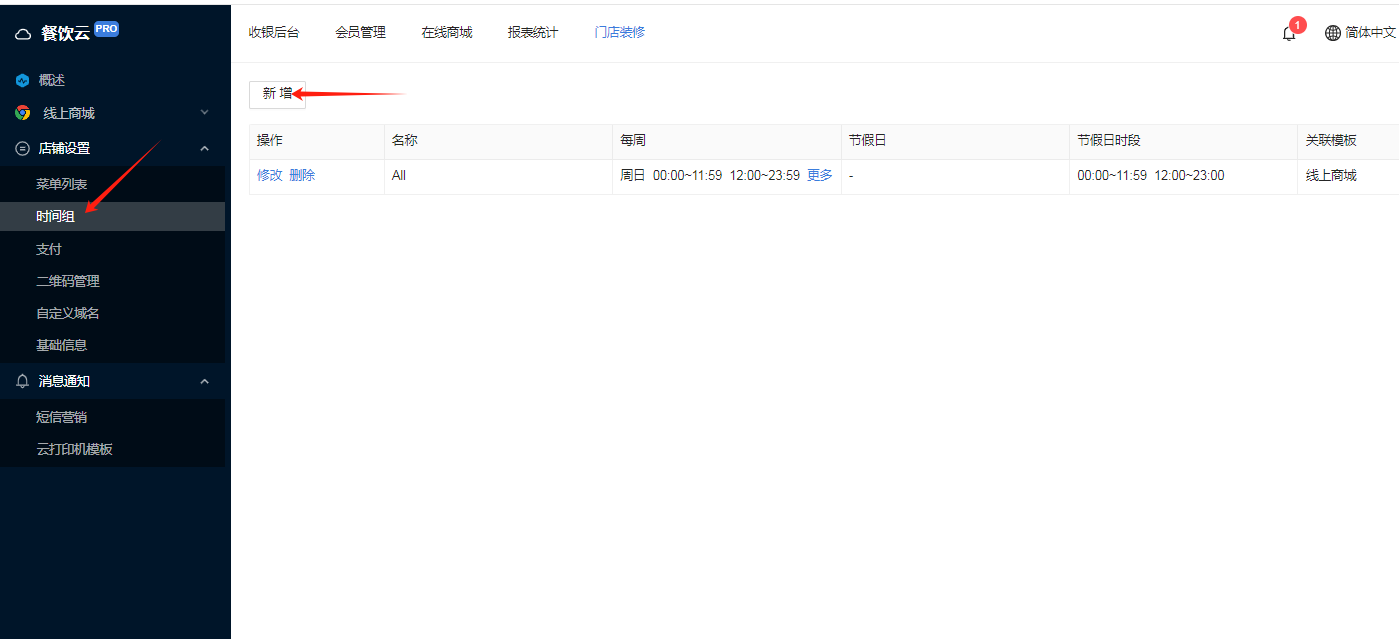Click the 00:00~11:59 12:00~23:00 holiday period cell
Image resolution: width=1399 pixels, height=639 pixels.
pos(1183,176)
